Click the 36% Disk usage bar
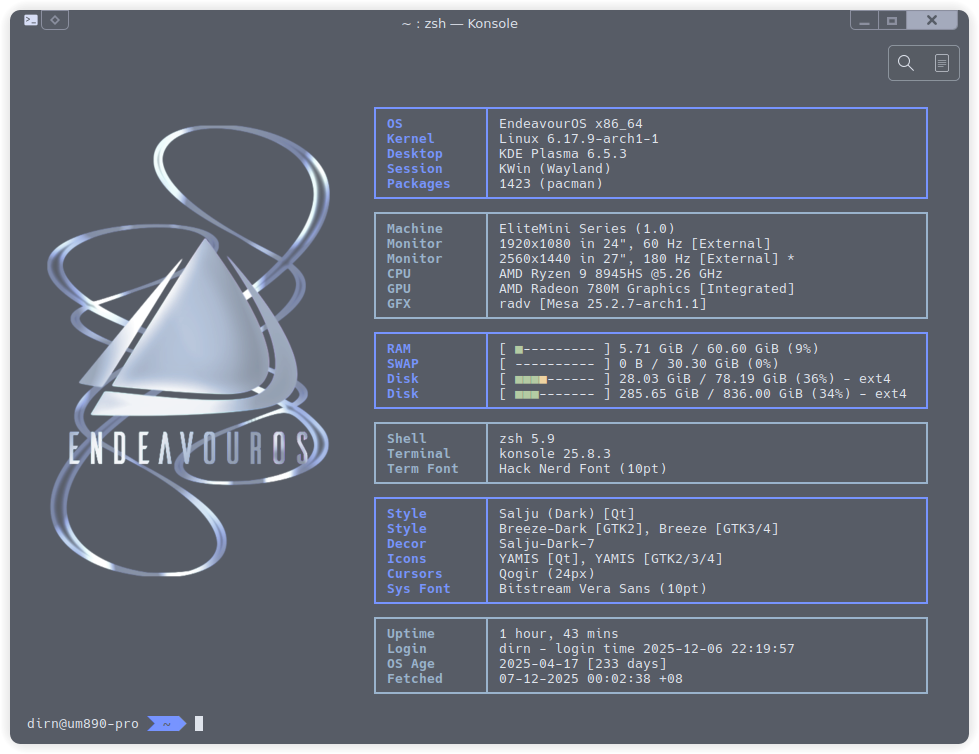979x754 pixels. 555,379
